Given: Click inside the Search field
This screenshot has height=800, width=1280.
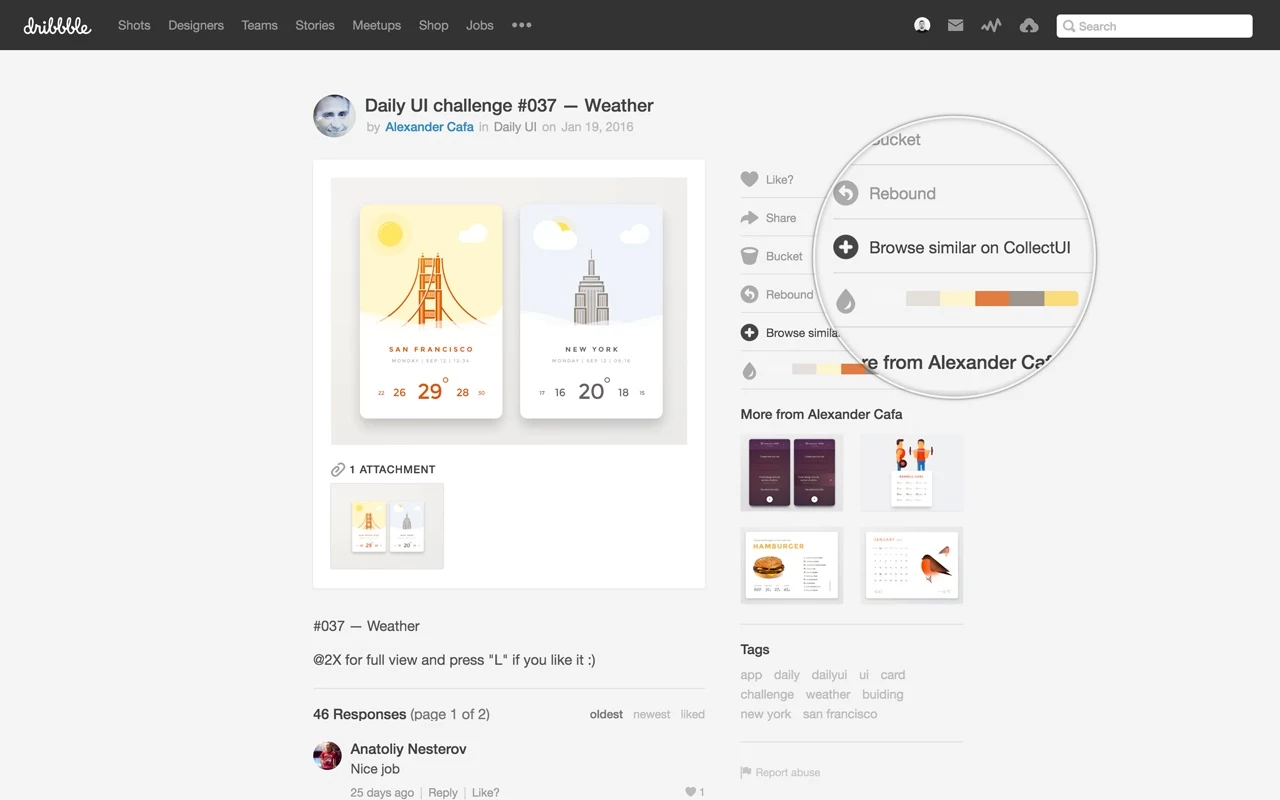Looking at the screenshot, I should click(1154, 26).
